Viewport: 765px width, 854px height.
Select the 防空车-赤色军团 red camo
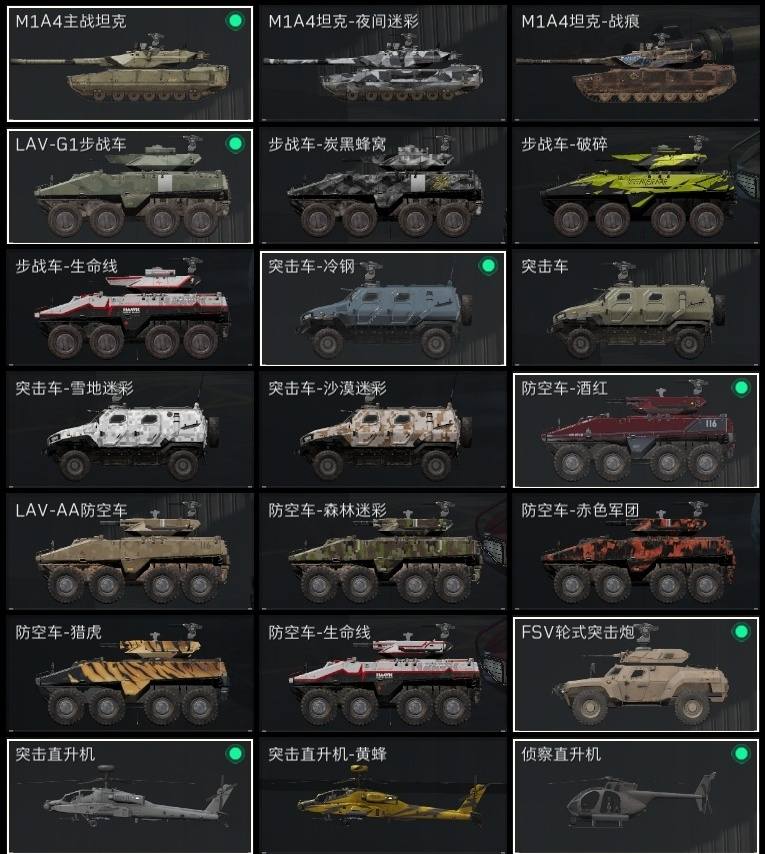pos(636,552)
